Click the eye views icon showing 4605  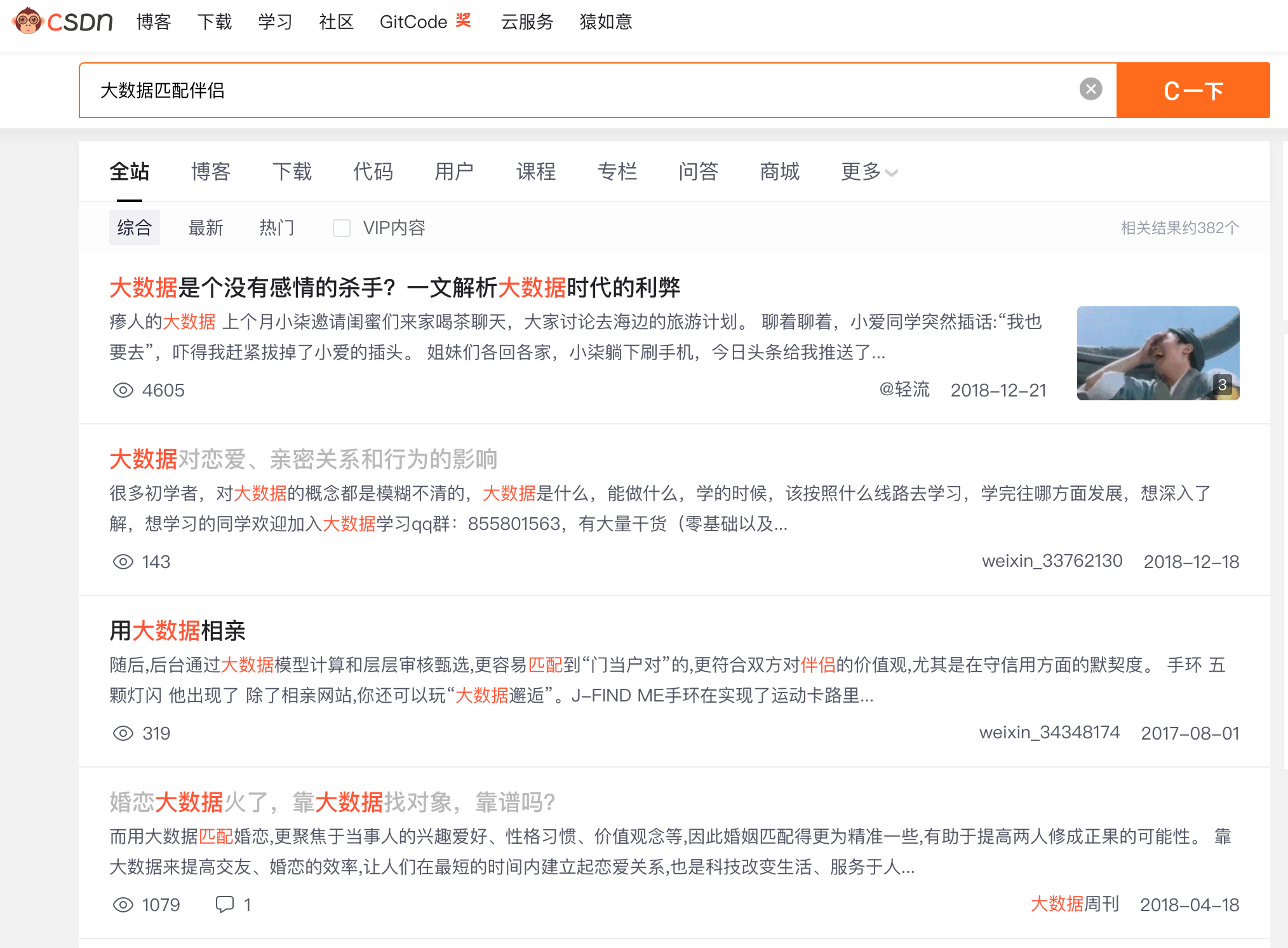[x=123, y=390]
